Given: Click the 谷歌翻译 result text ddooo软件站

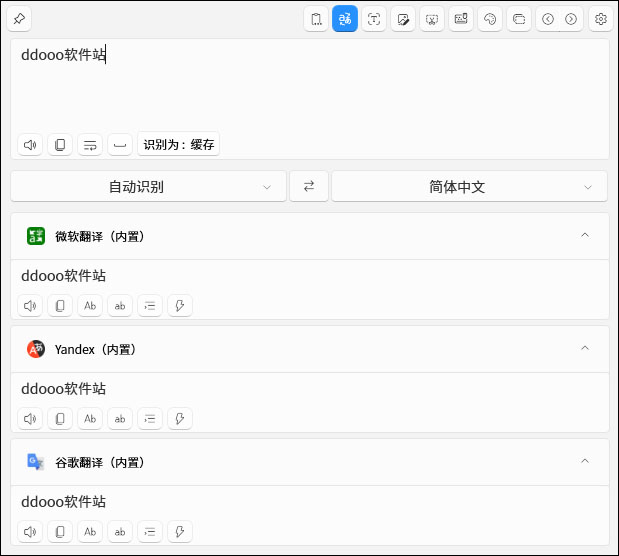Looking at the screenshot, I should point(64,502).
